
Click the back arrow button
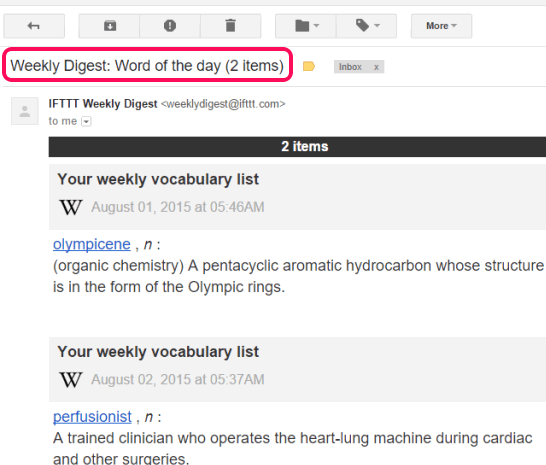click(x=34, y=26)
